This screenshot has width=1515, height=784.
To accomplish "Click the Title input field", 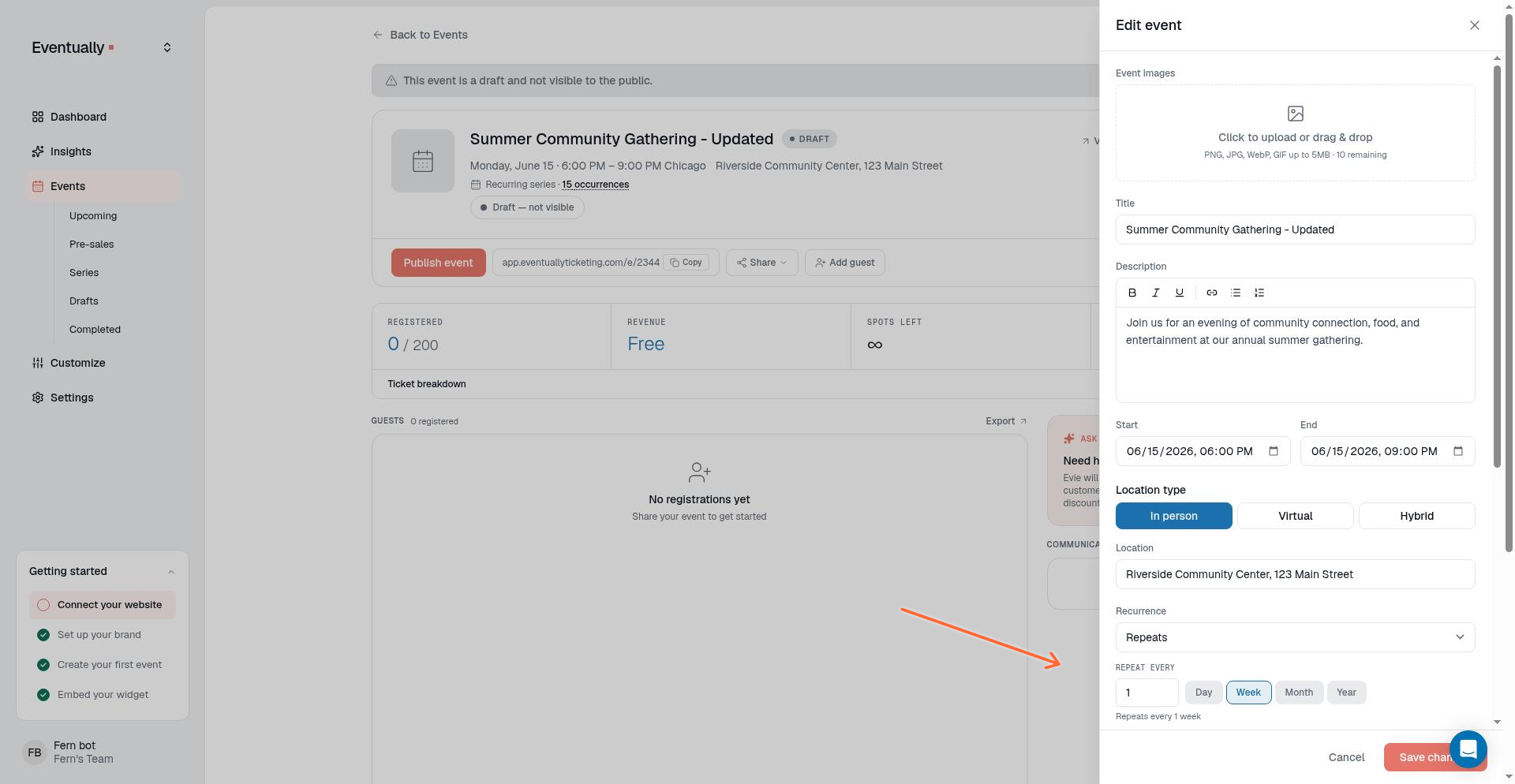I will [1295, 230].
